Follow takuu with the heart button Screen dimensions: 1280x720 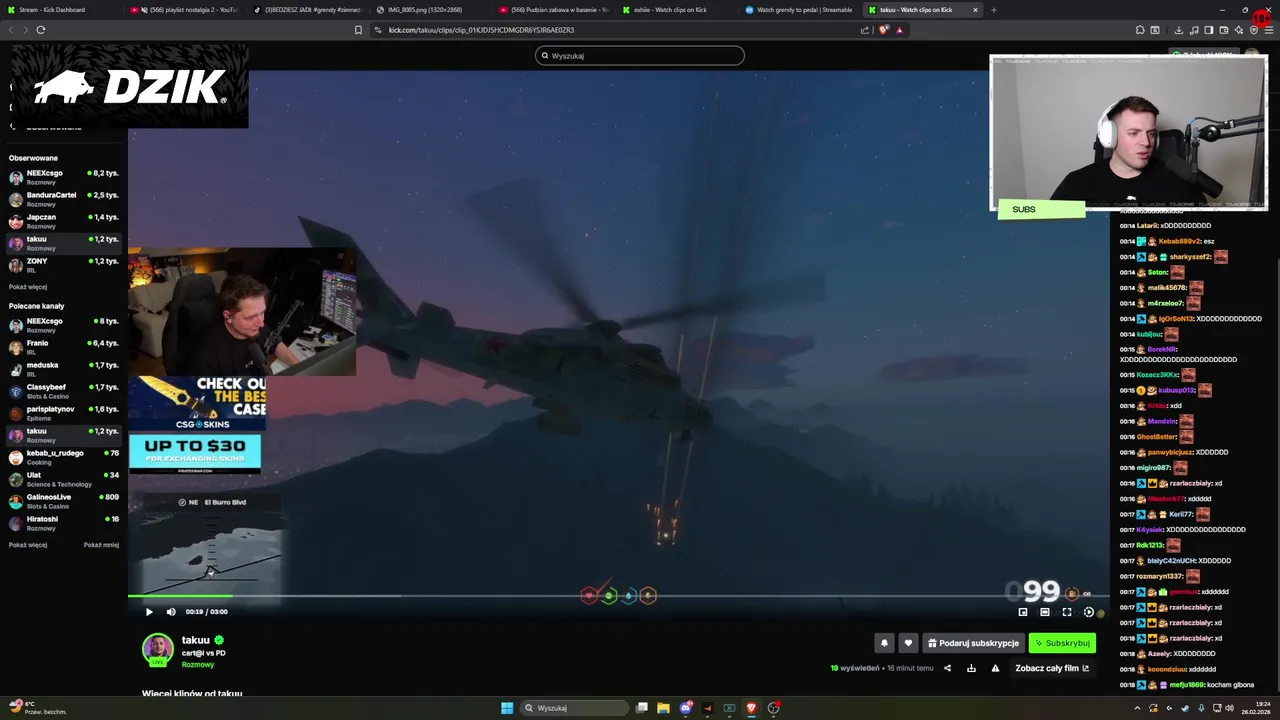click(908, 643)
